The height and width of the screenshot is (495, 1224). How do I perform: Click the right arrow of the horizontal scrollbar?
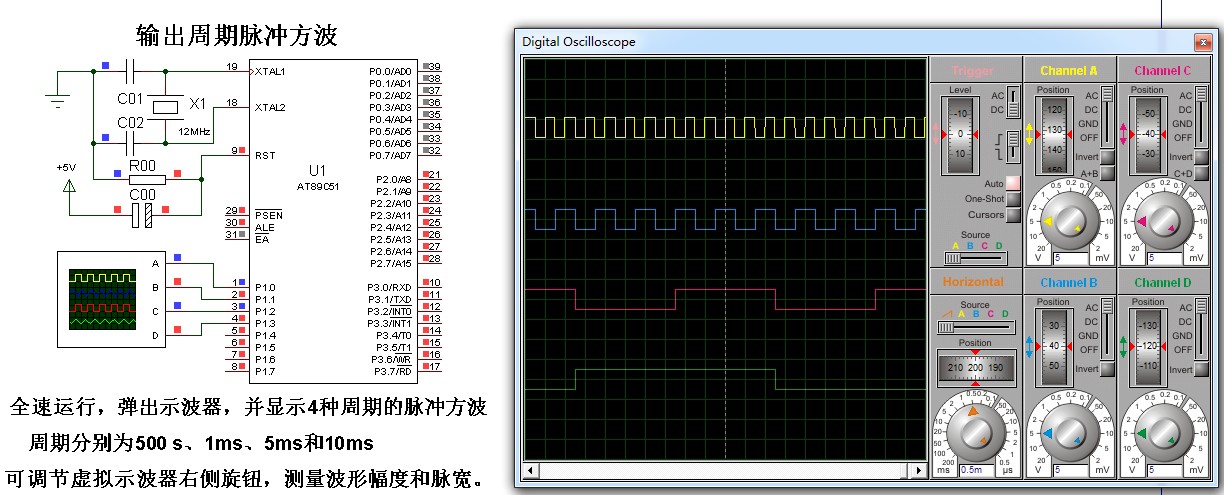pyautogui.click(x=919, y=470)
